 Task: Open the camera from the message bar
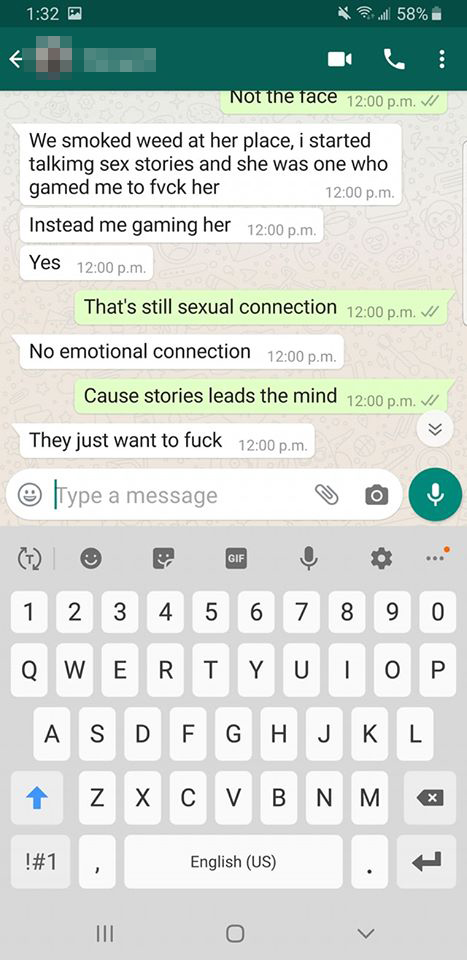pyautogui.click(x=376, y=495)
